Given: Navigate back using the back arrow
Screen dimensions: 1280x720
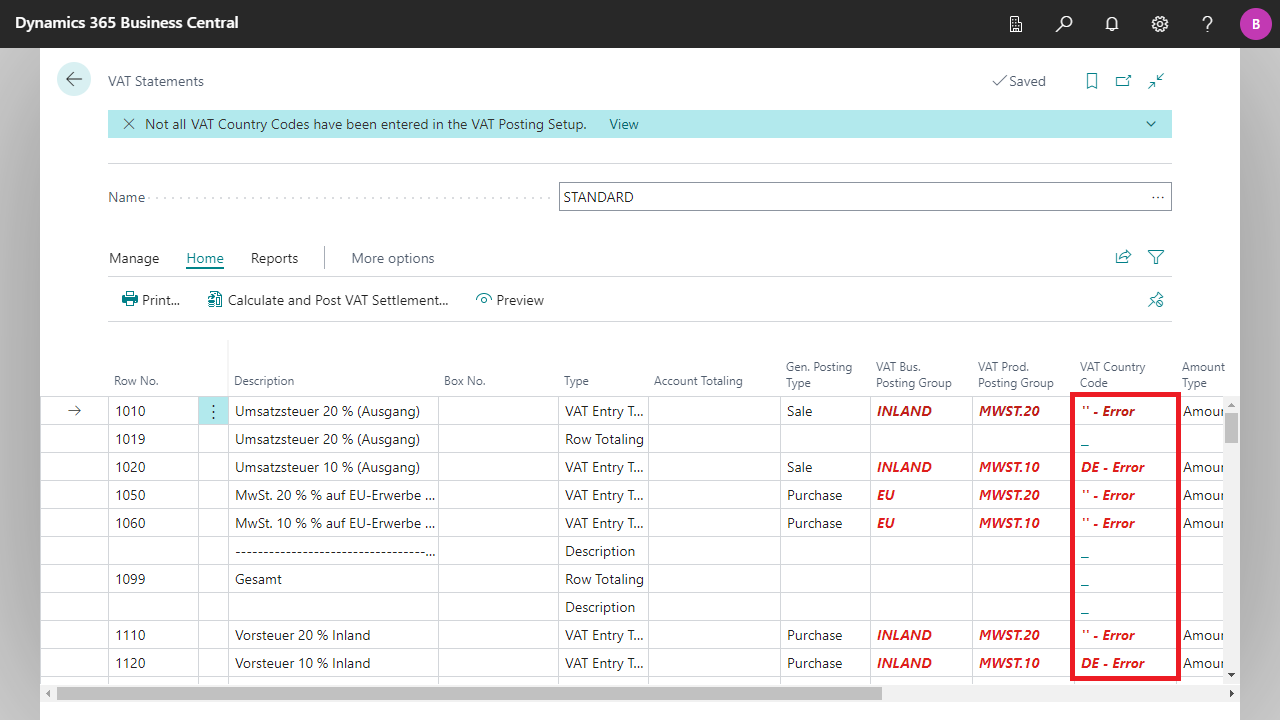Looking at the screenshot, I should [x=73, y=79].
